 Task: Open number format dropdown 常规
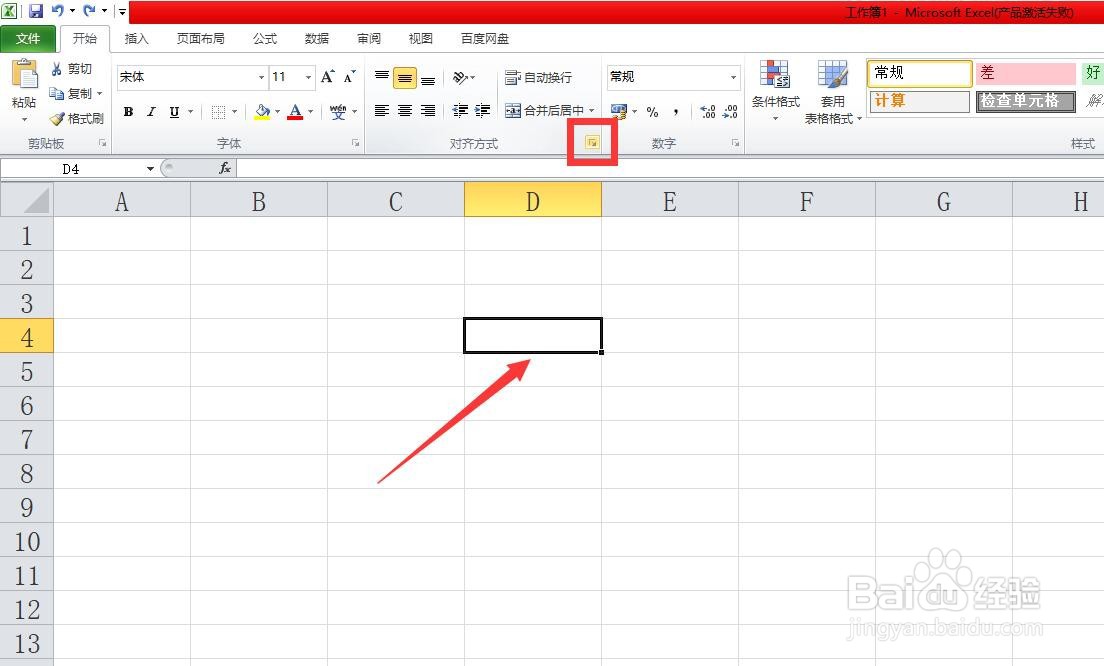point(734,77)
